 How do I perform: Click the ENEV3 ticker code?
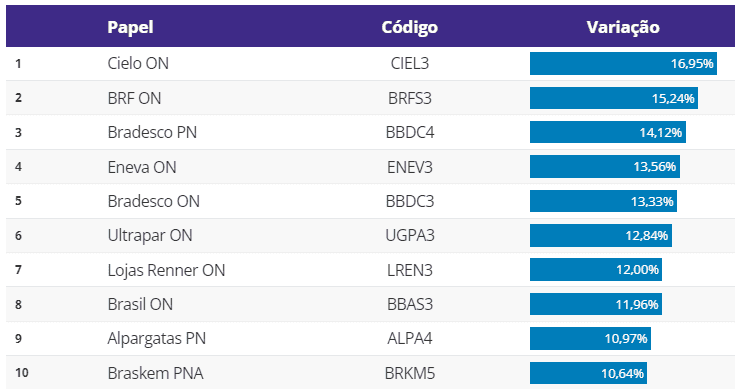pos(410,167)
